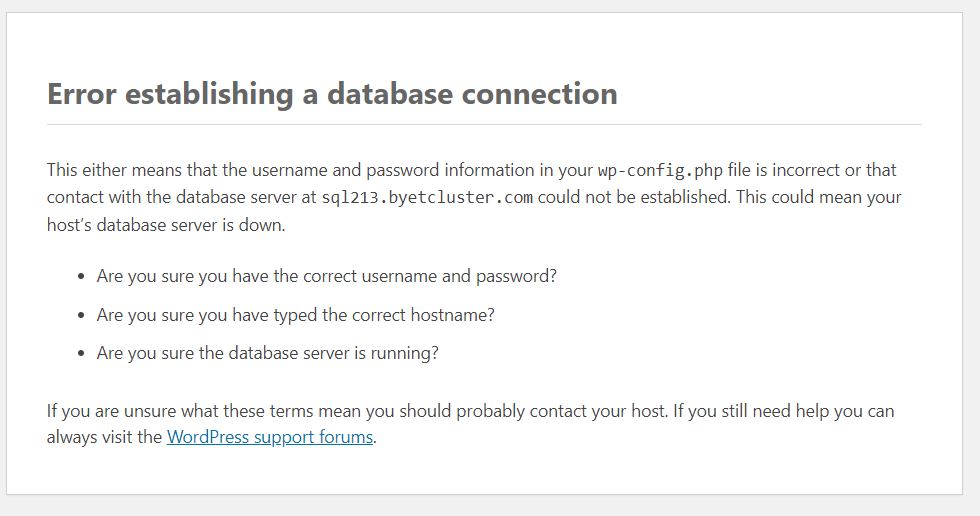Click the bullet dot before username question

[x=81, y=277]
